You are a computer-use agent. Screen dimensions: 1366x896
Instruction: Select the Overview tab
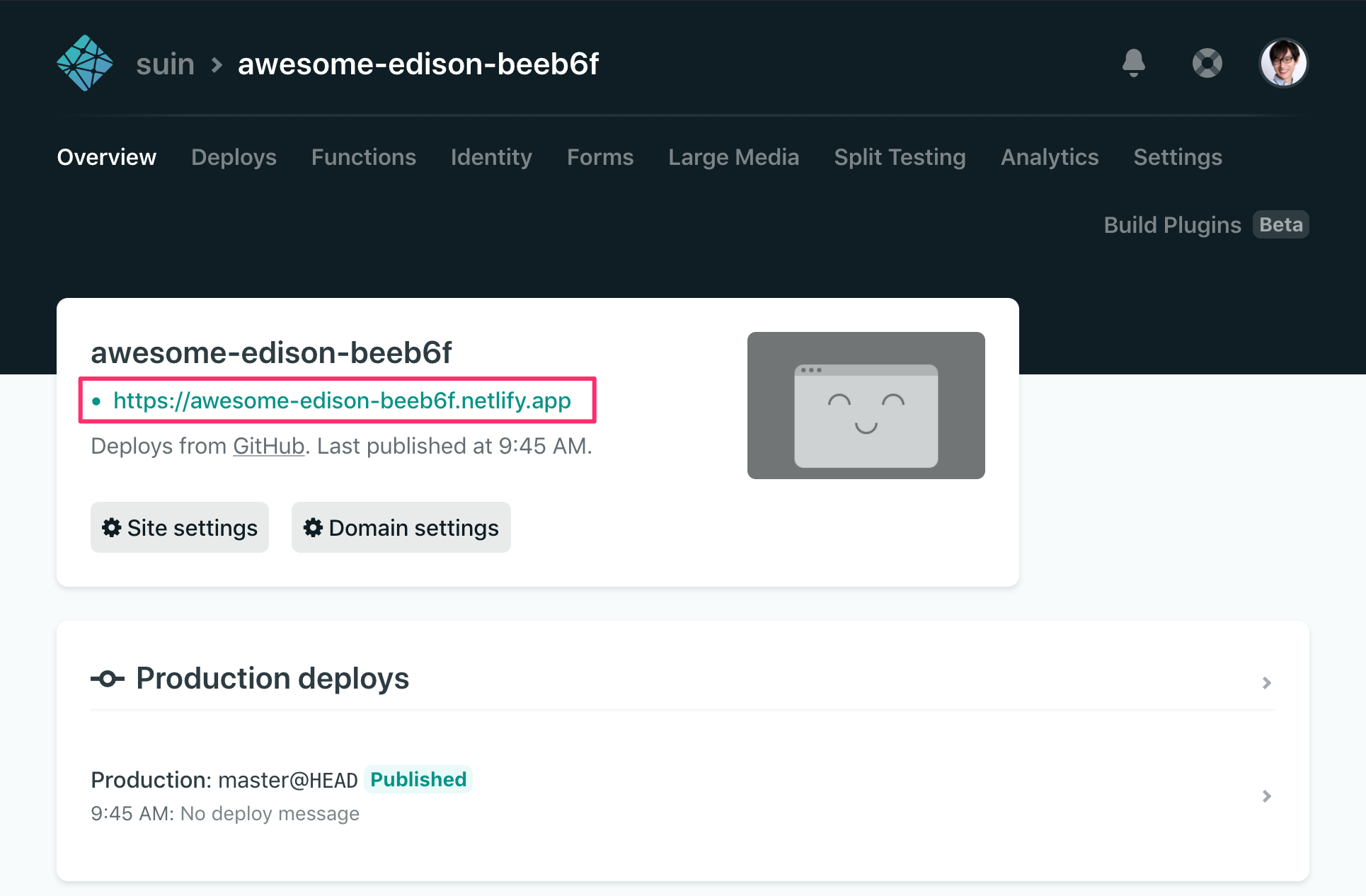(x=107, y=157)
